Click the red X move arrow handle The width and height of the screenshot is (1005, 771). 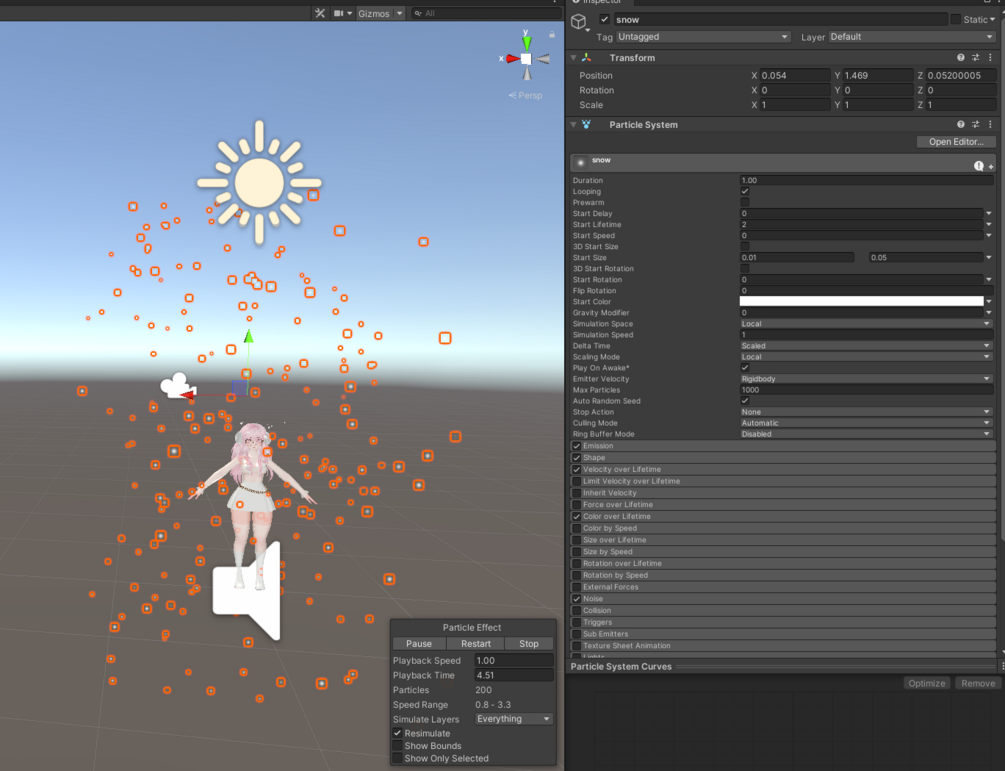pyautogui.click(x=188, y=395)
